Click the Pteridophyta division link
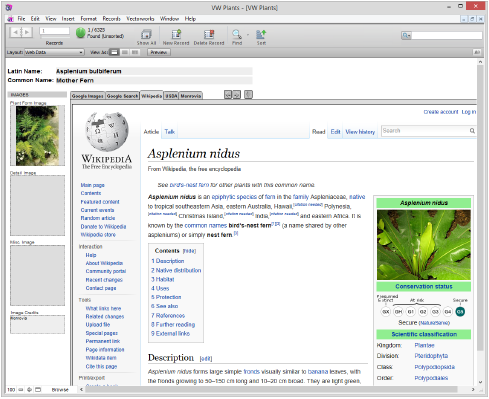The image size is (489, 399). pyautogui.click(x=431, y=356)
